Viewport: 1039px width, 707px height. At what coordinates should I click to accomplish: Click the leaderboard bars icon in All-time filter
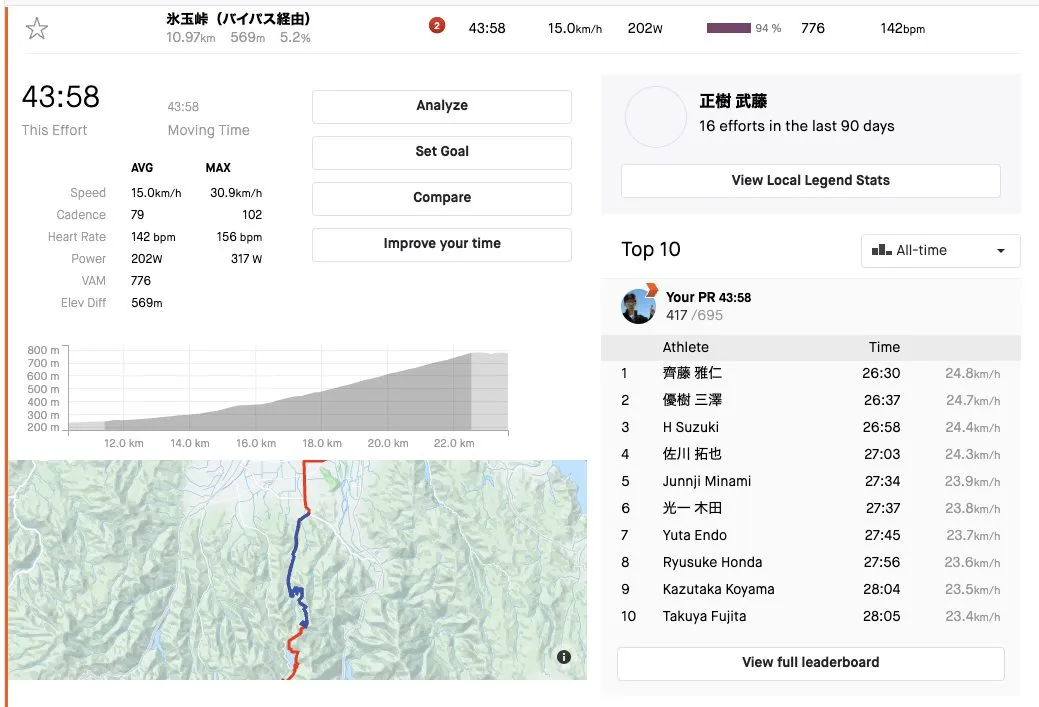point(881,251)
